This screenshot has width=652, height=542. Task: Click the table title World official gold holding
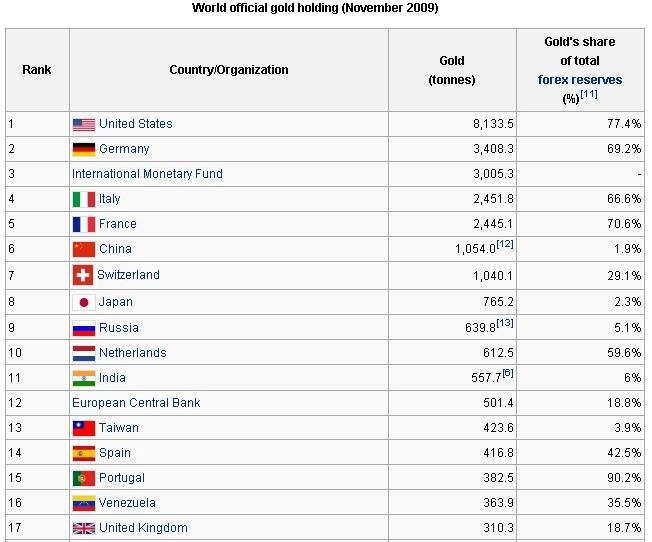[315, 8]
